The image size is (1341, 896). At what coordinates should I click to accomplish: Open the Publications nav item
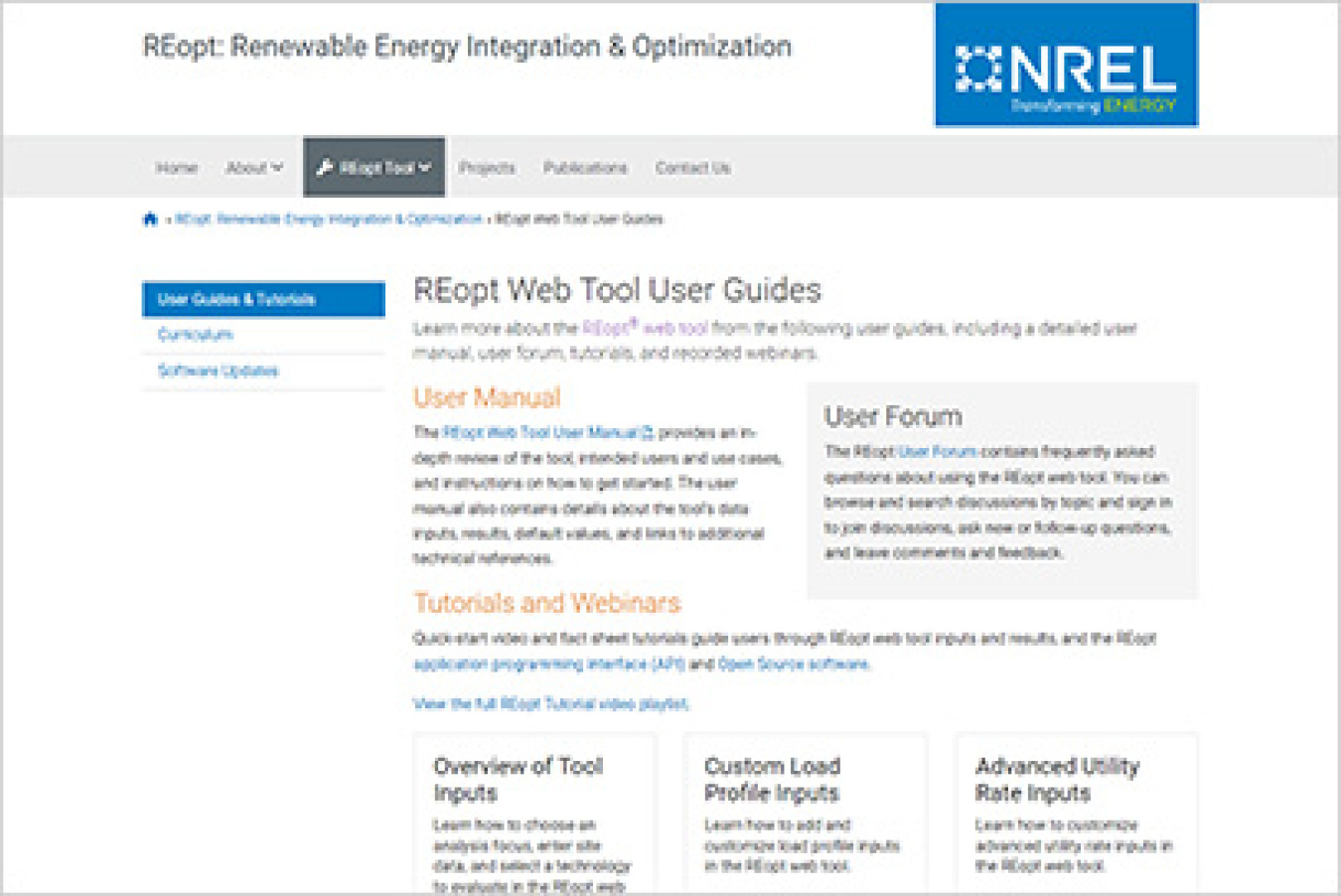tap(585, 168)
